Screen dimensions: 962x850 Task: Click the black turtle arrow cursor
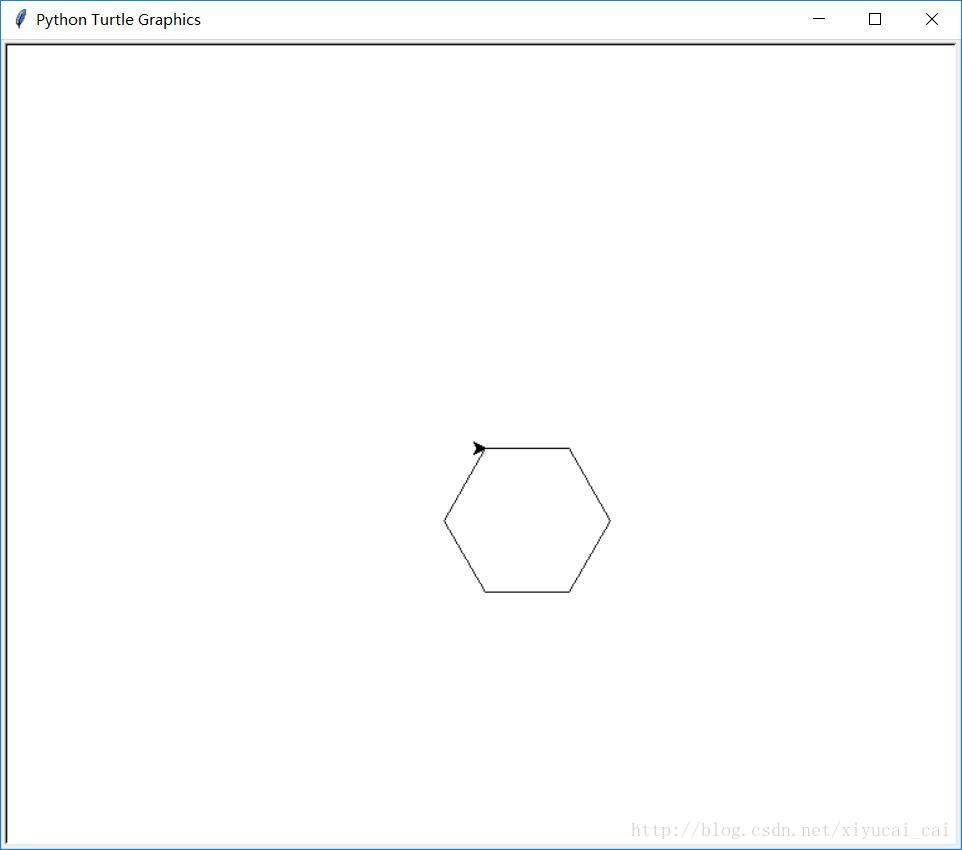tap(479, 449)
